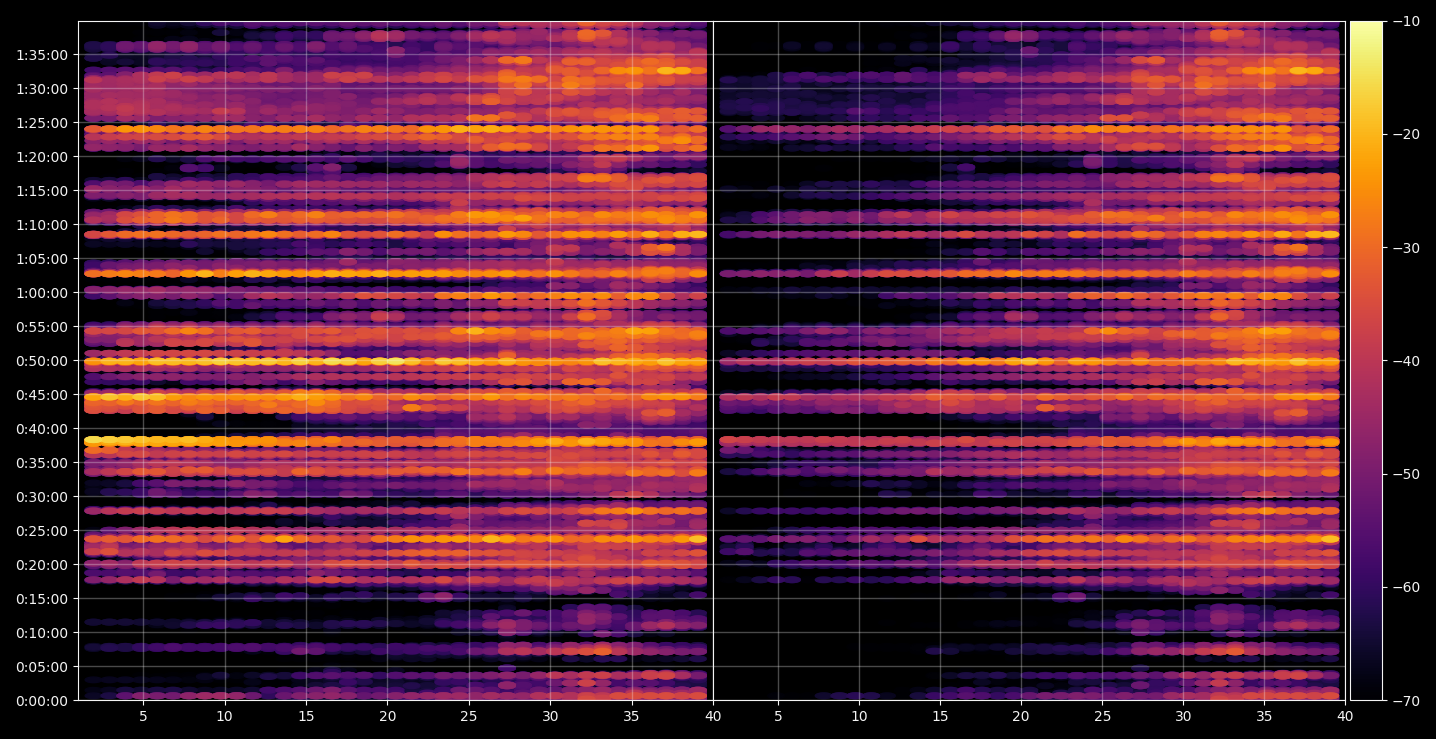Select the 0:40:00 time axis label

click(43, 429)
